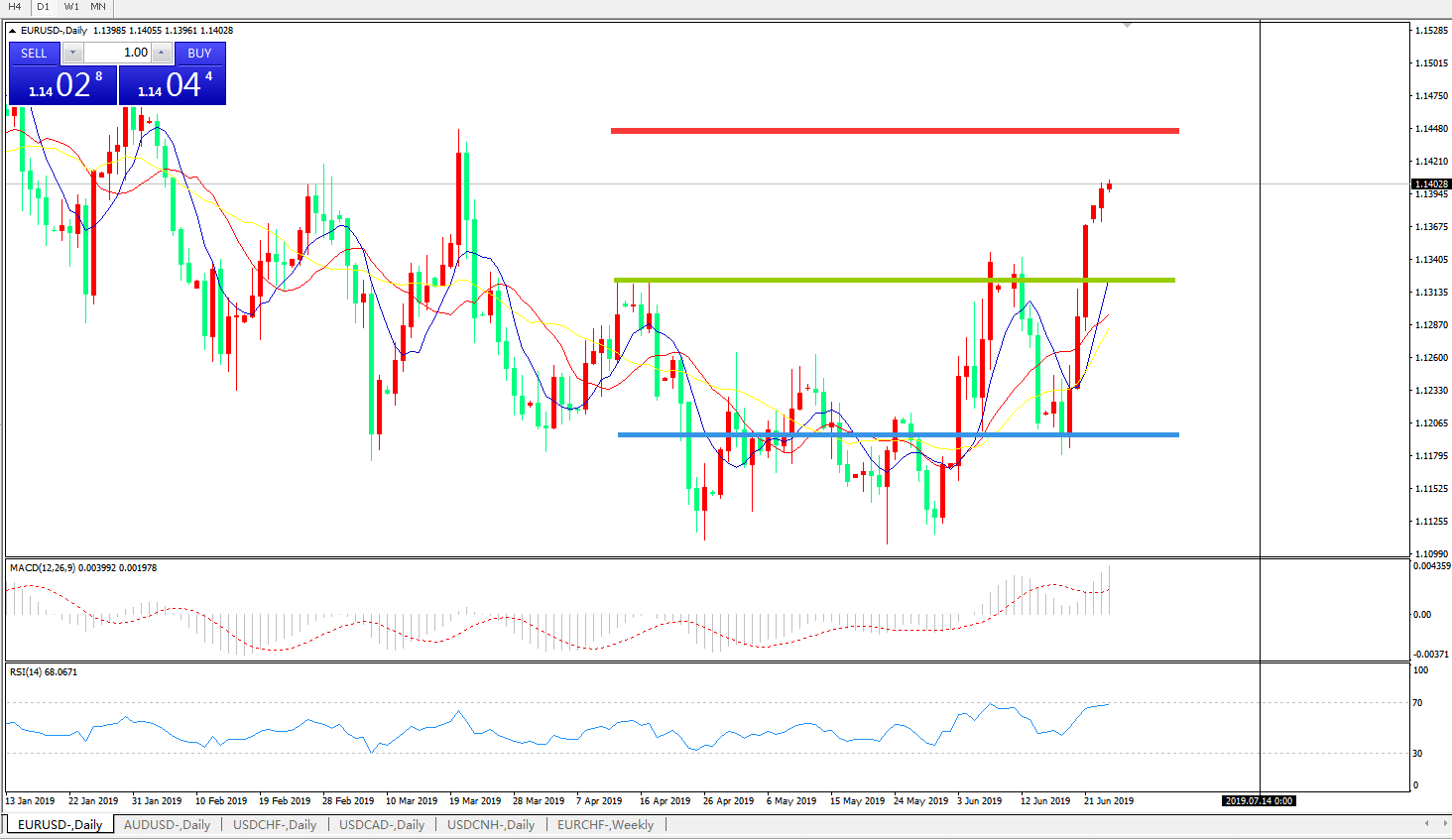
Task: Select the blue horizontal support line
Action: click(893, 434)
